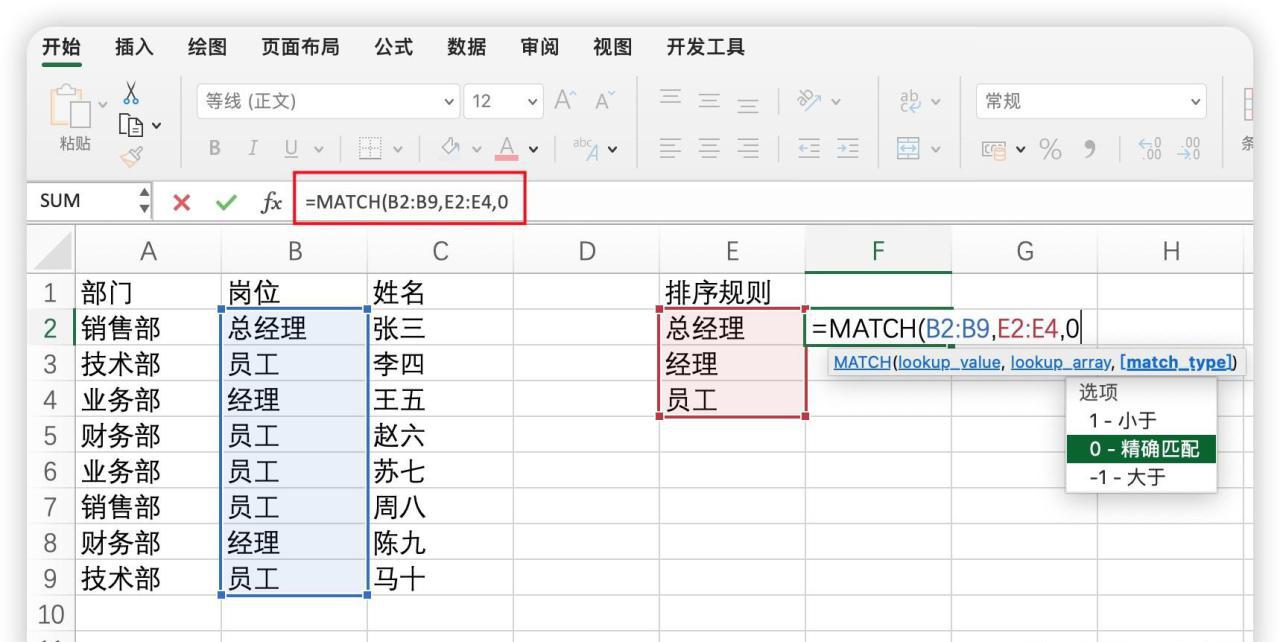Switch to the 开始 tab
Viewport: 1280px width, 642px height.
point(64,47)
